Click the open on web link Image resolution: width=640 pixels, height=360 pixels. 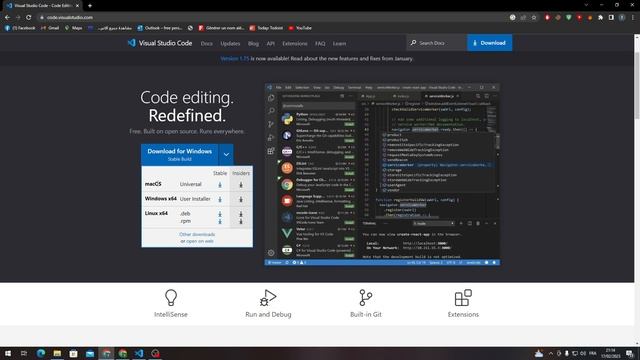click(200, 241)
